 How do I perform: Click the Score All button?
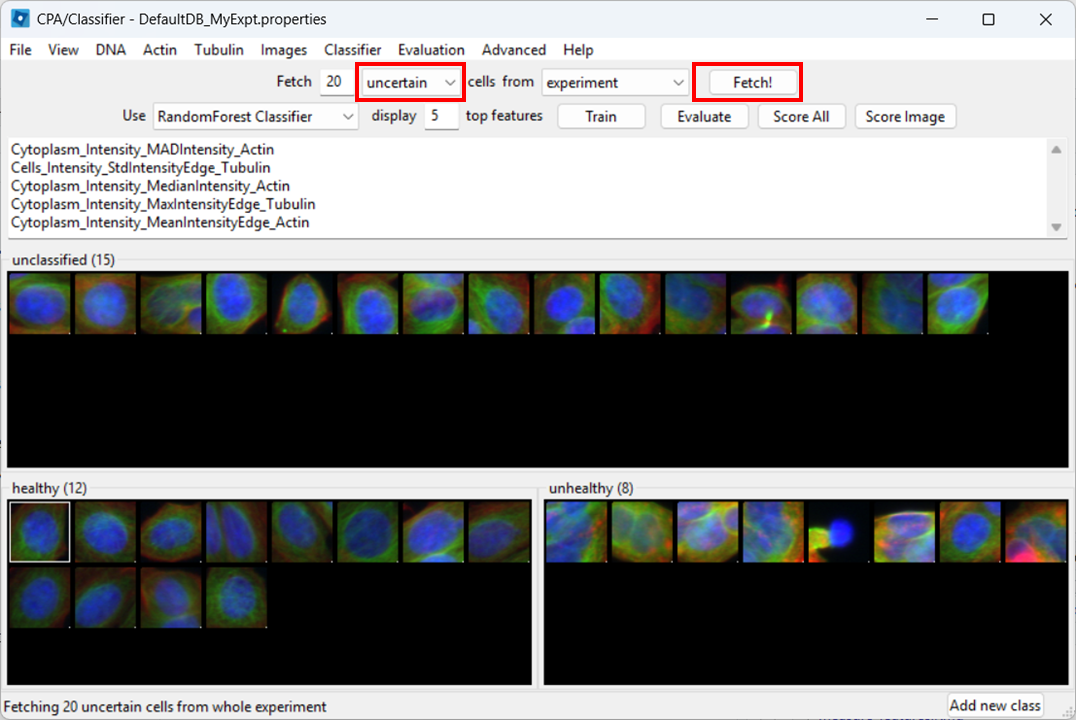click(801, 116)
